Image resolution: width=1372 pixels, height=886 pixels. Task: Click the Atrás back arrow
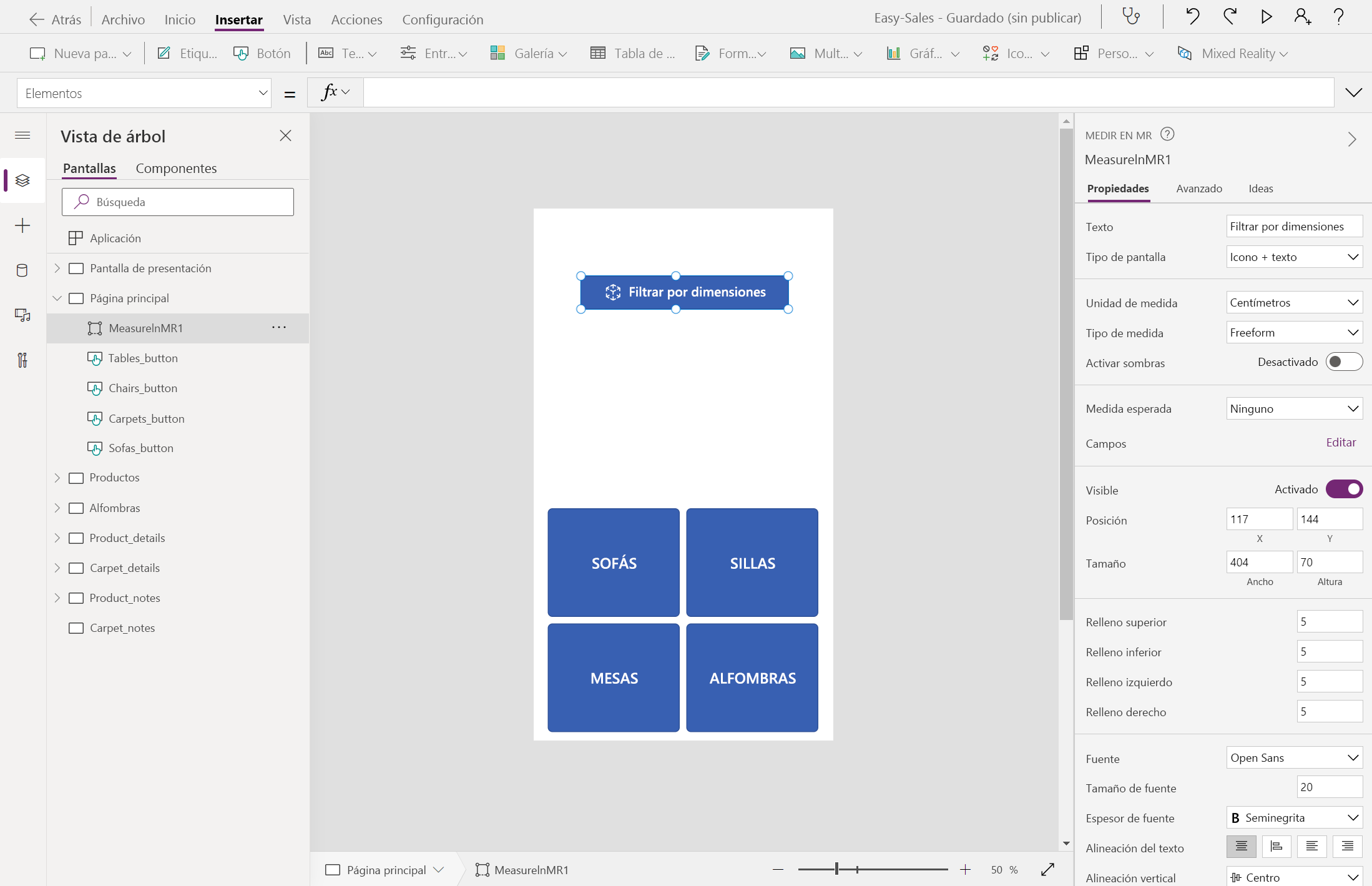37,19
